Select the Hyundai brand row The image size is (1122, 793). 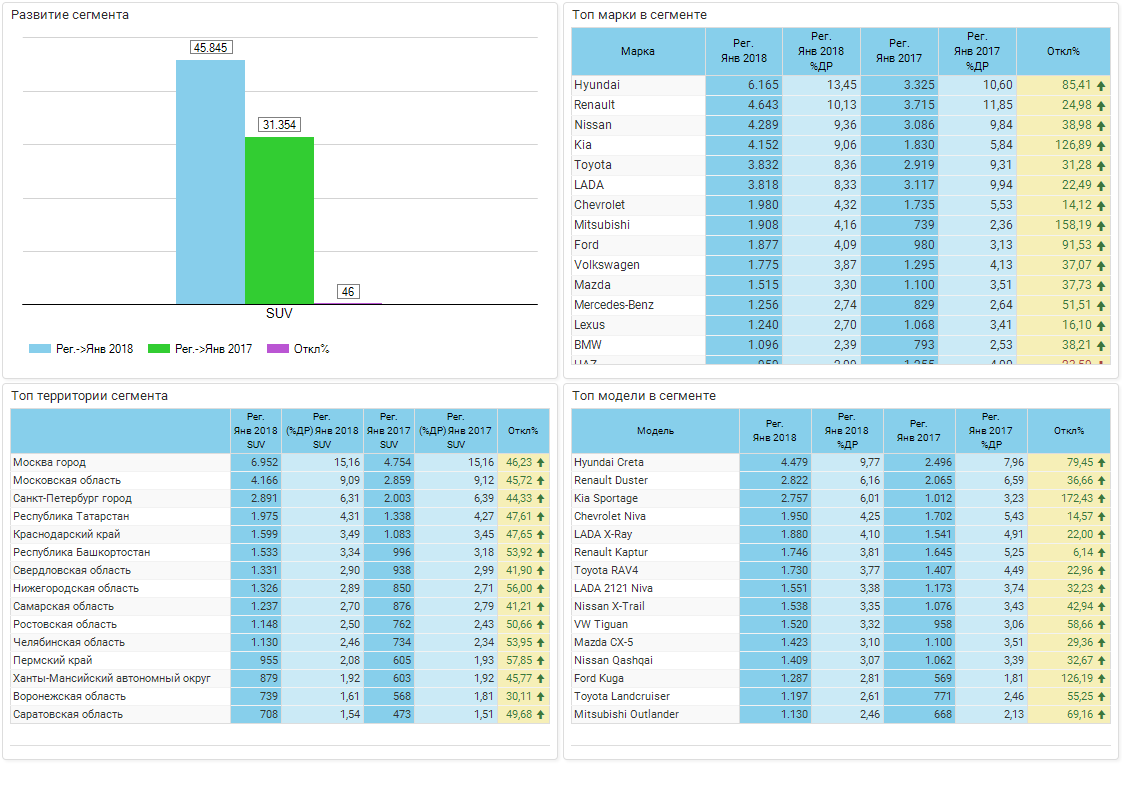(x=841, y=85)
